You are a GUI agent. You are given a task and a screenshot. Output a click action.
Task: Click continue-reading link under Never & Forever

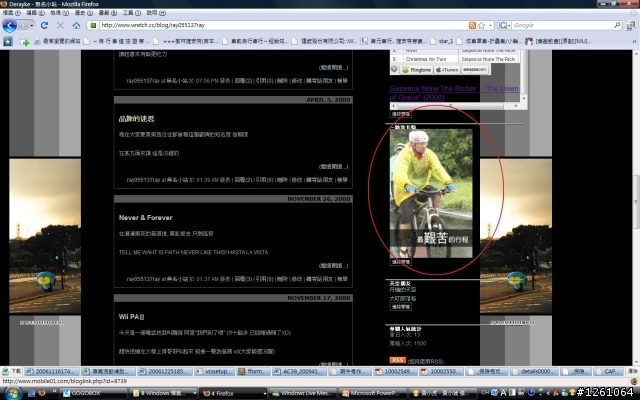tap(333, 266)
